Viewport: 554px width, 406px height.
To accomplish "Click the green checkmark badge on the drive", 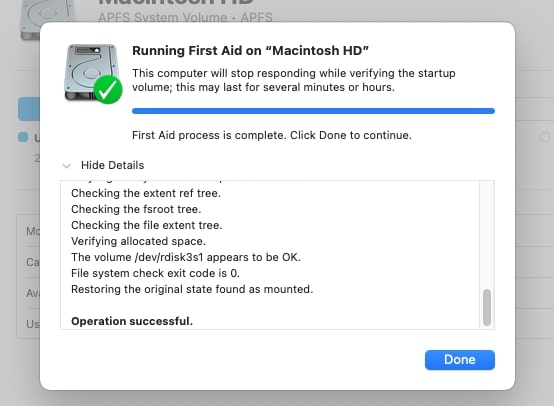I will click(x=108, y=89).
